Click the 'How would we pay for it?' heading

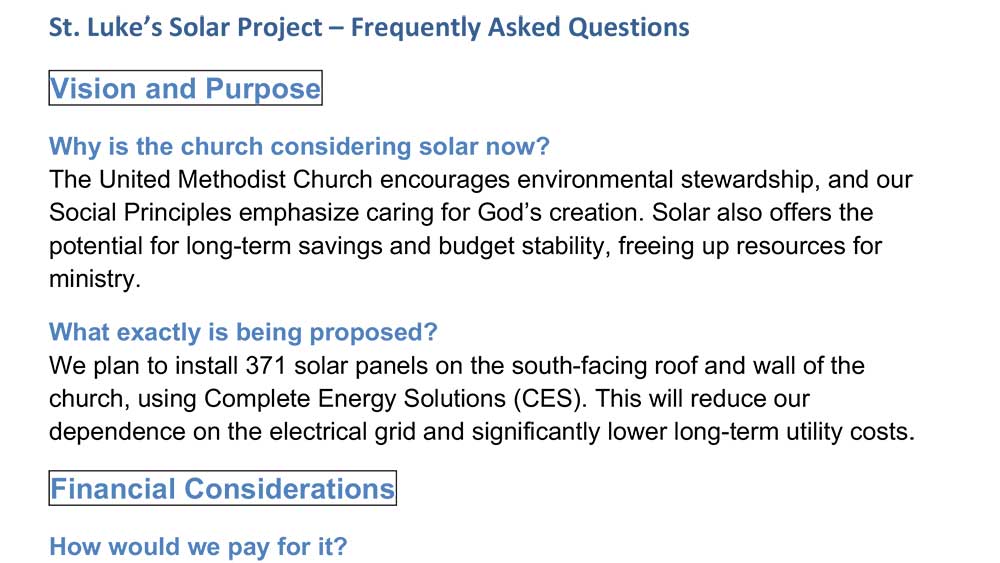pos(198,546)
